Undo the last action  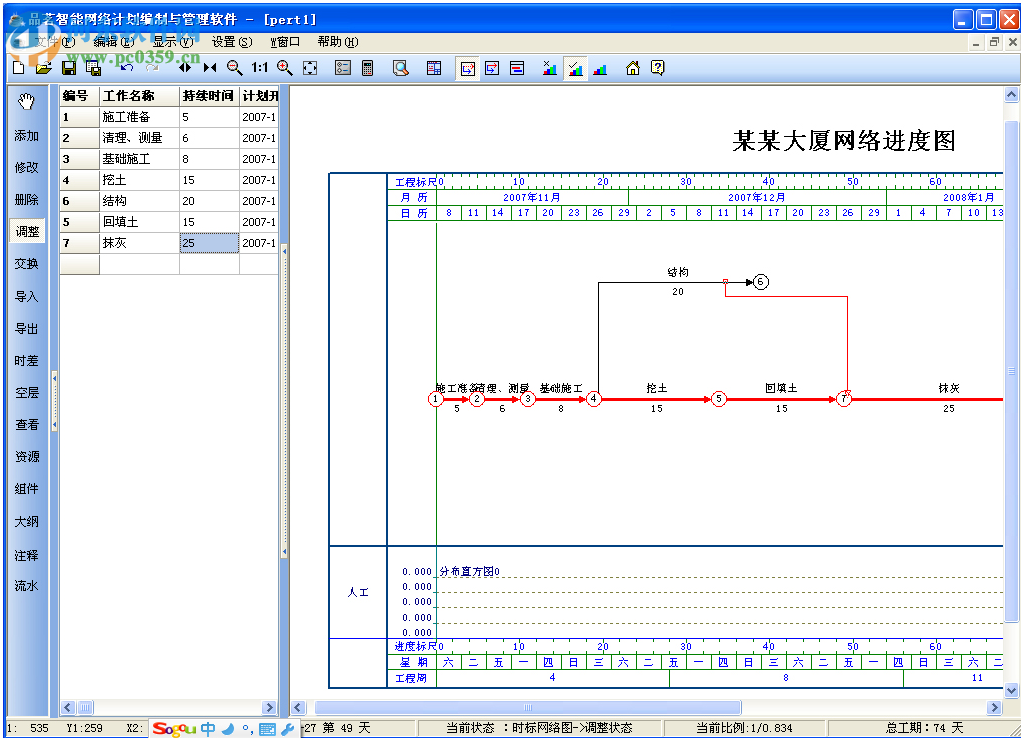click(x=127, y=68)
